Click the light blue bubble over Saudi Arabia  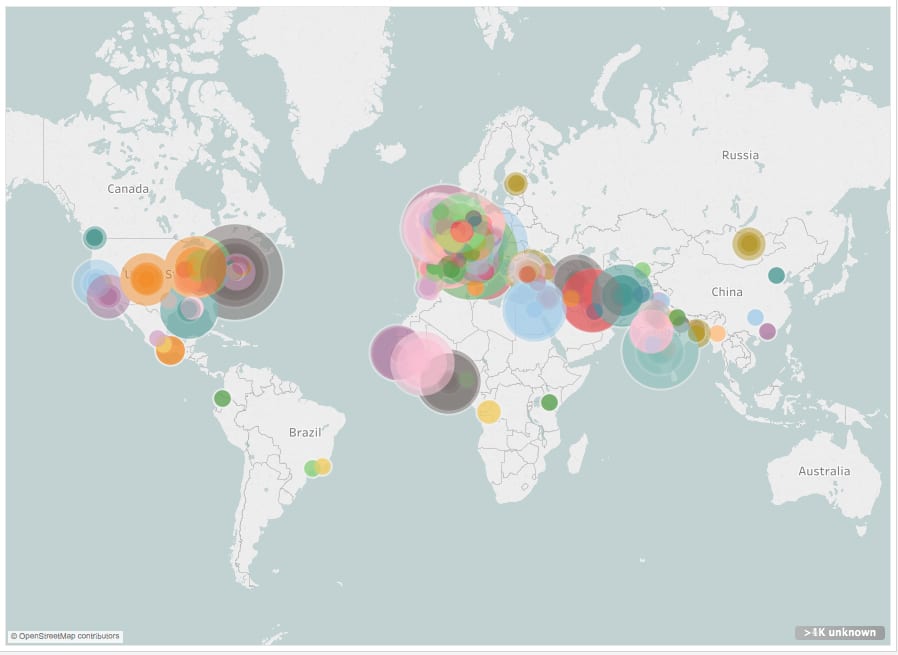click(531, 312)
